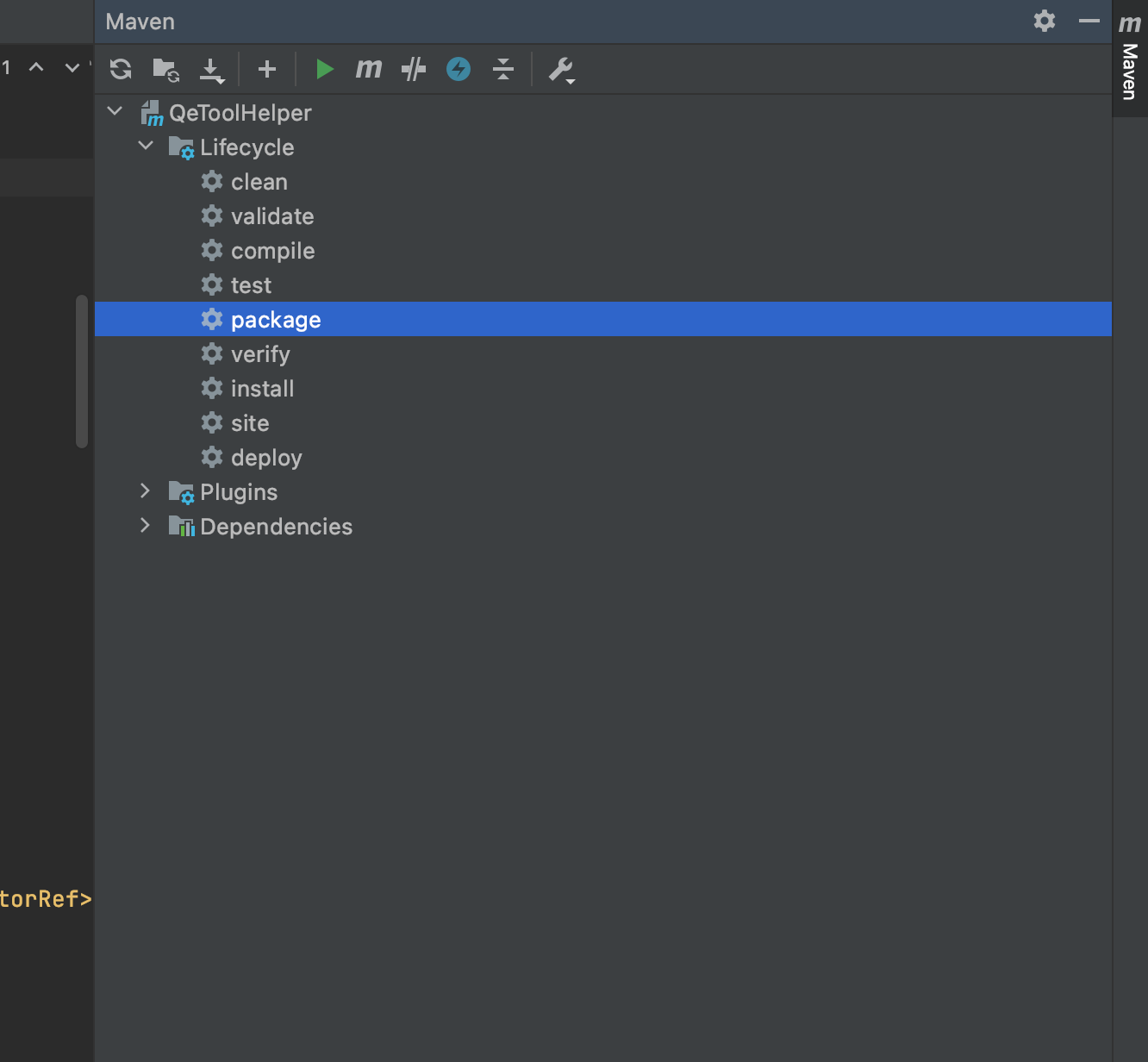Viewport: 1148px width, 1062px height.
Task: Expand the Dependencies node
Action: coord(145,525)
